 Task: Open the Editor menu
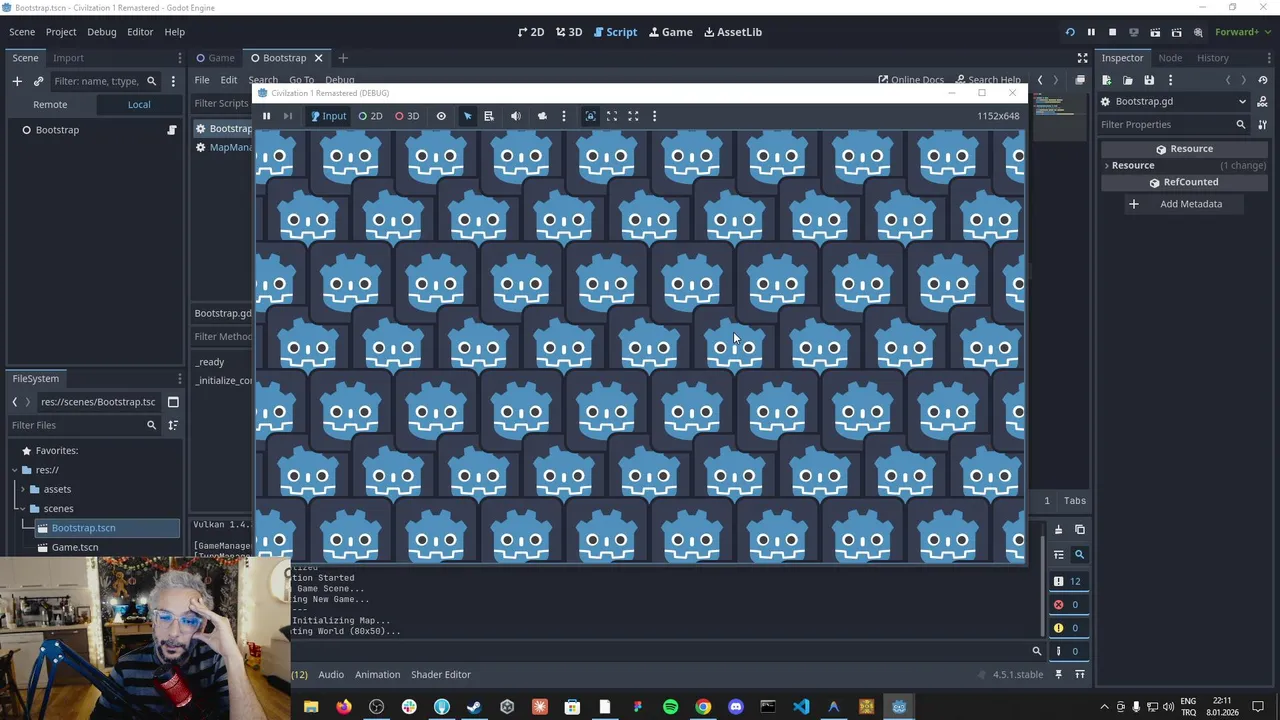140,32
